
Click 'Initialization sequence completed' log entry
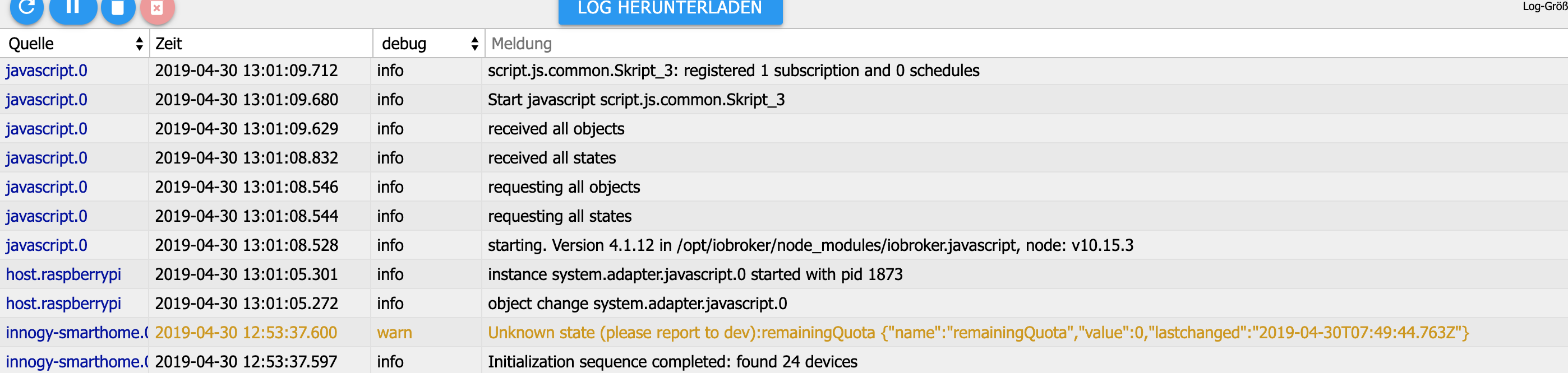672,362
